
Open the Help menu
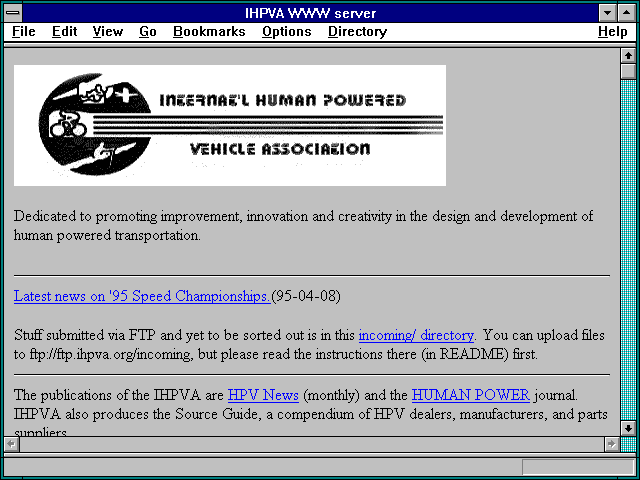612,31
